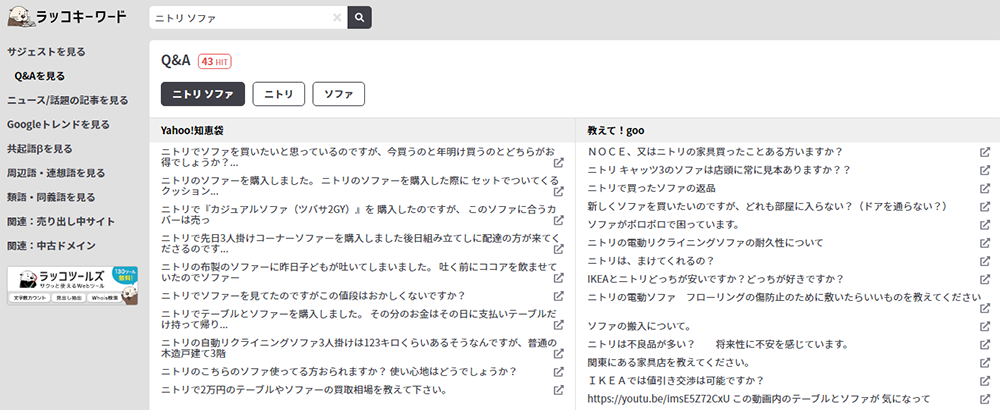This screenshot has height=410, width=1000.
Task: Open external link for ソファがボロボロで困っています
Action: pyautogui.click(x=985, y=225)
